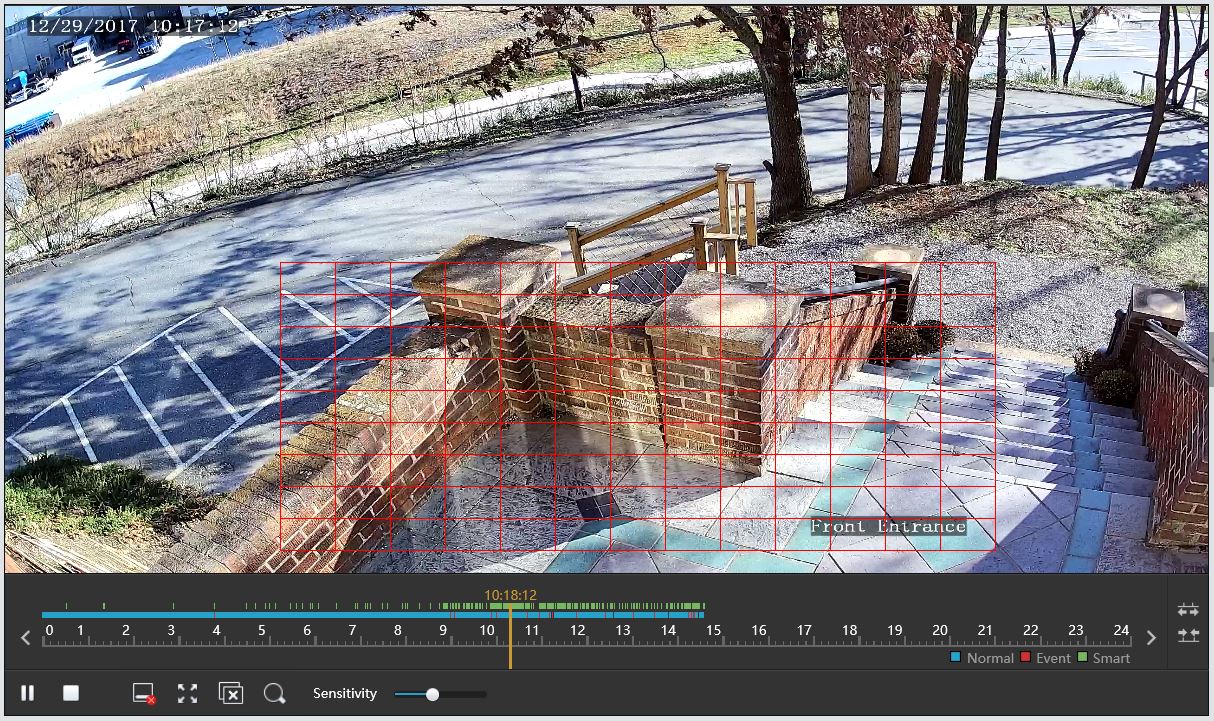Click the smart search magnifier icon
This screenshot has height=721, width=1214.
click(274, 693)
